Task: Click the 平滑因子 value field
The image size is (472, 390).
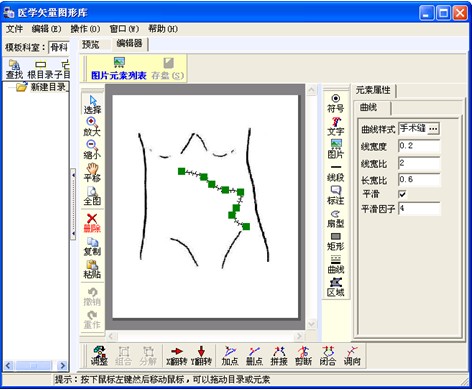Action: coord(419,209)
